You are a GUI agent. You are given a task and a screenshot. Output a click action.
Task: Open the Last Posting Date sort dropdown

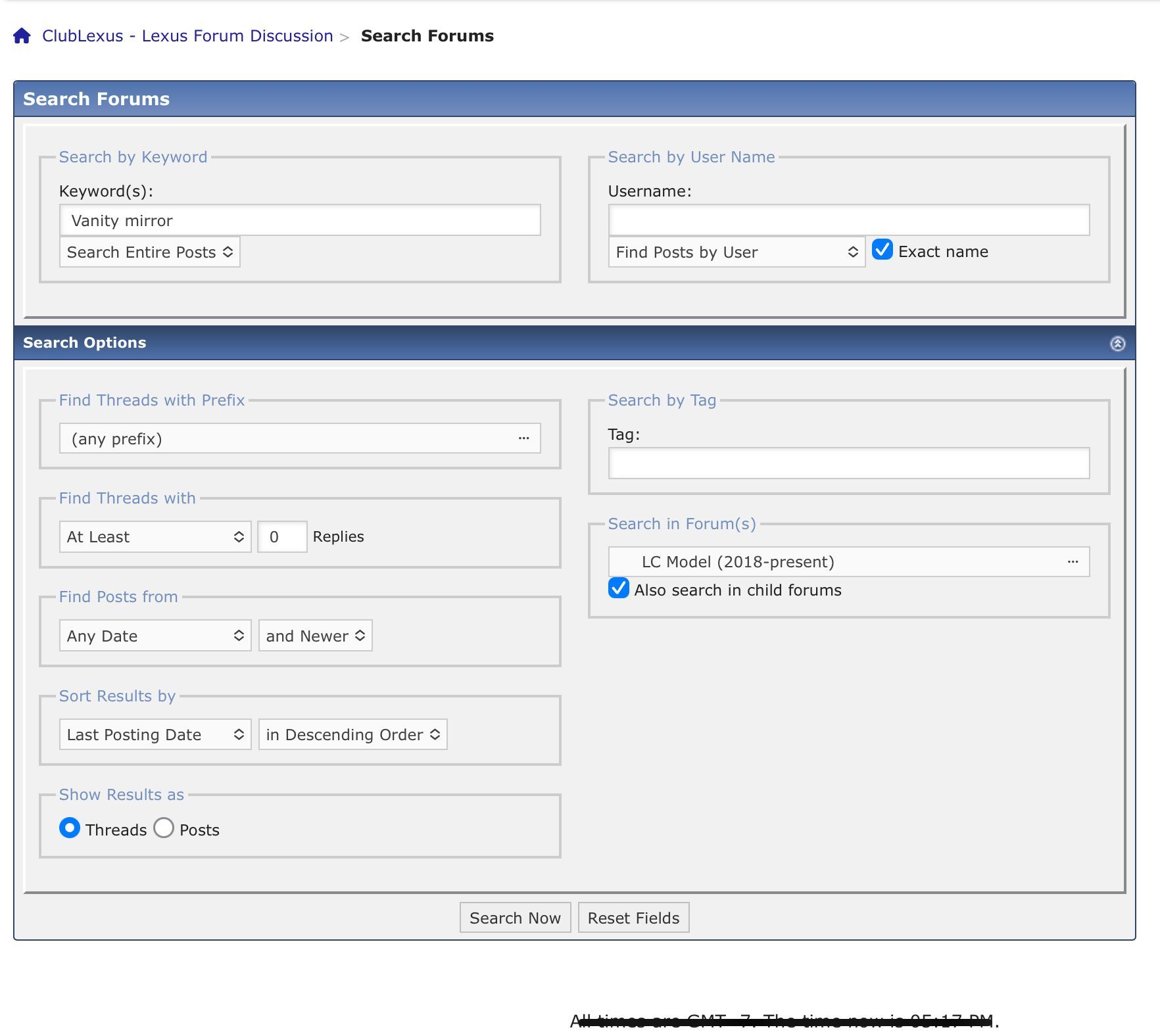point(155,734)
